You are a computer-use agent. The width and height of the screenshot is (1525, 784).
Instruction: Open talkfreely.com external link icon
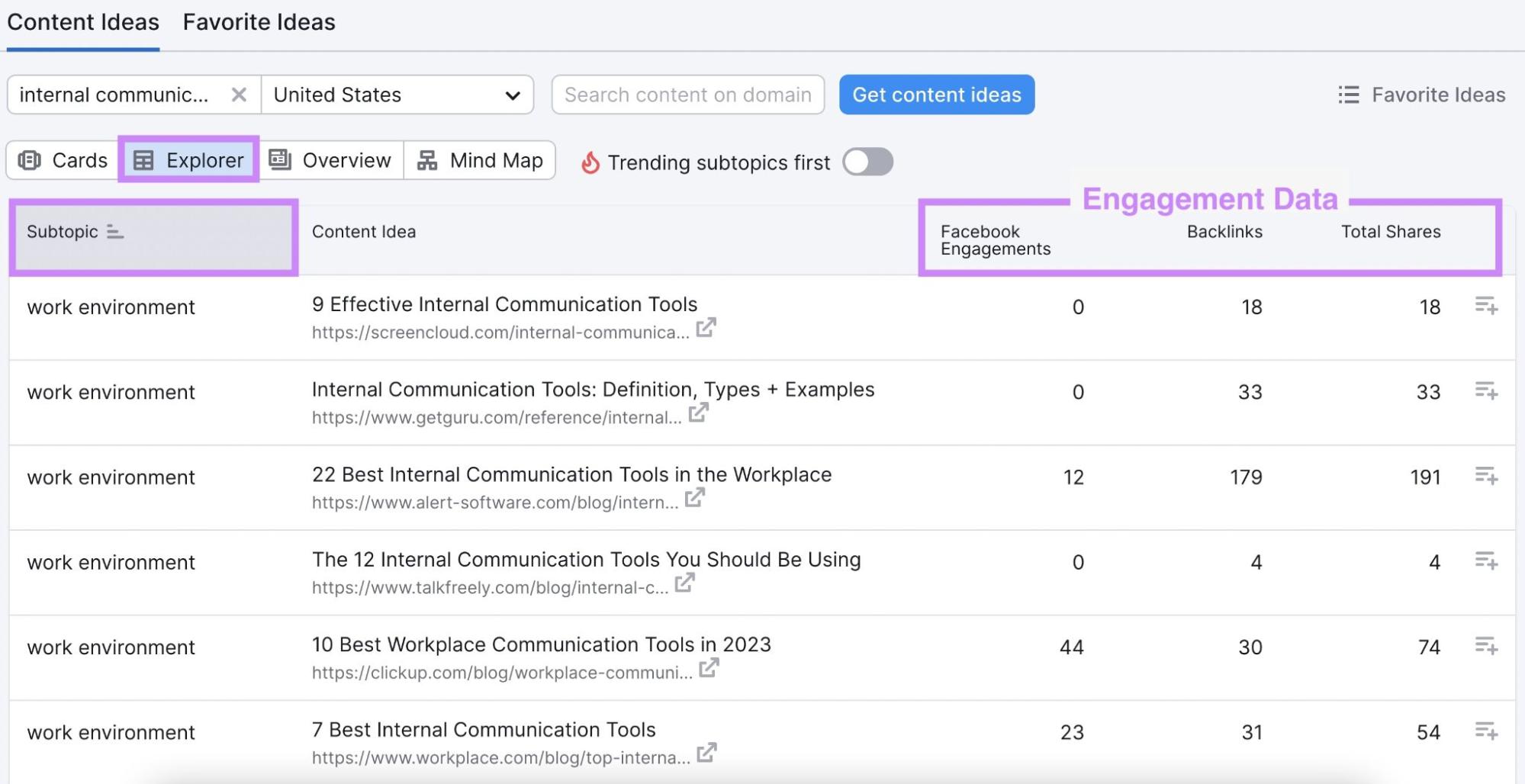[x=685, y=583]
